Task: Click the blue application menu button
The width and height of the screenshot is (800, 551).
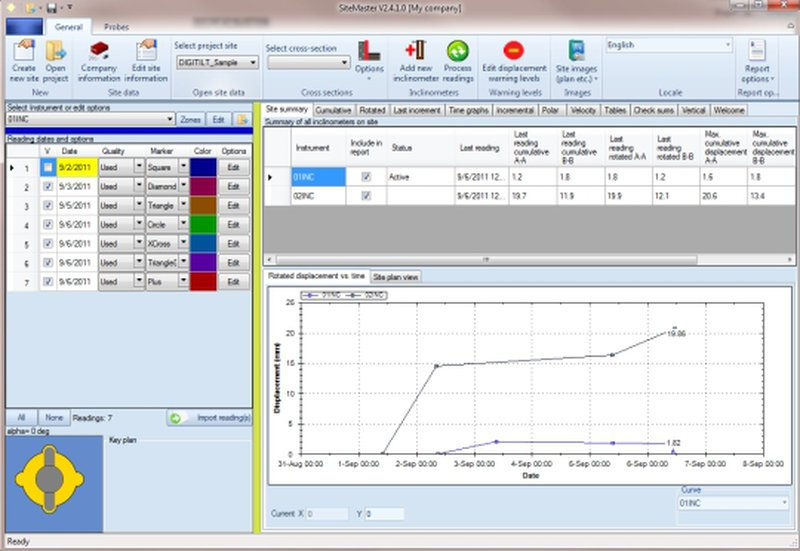Action: [24, 27]
